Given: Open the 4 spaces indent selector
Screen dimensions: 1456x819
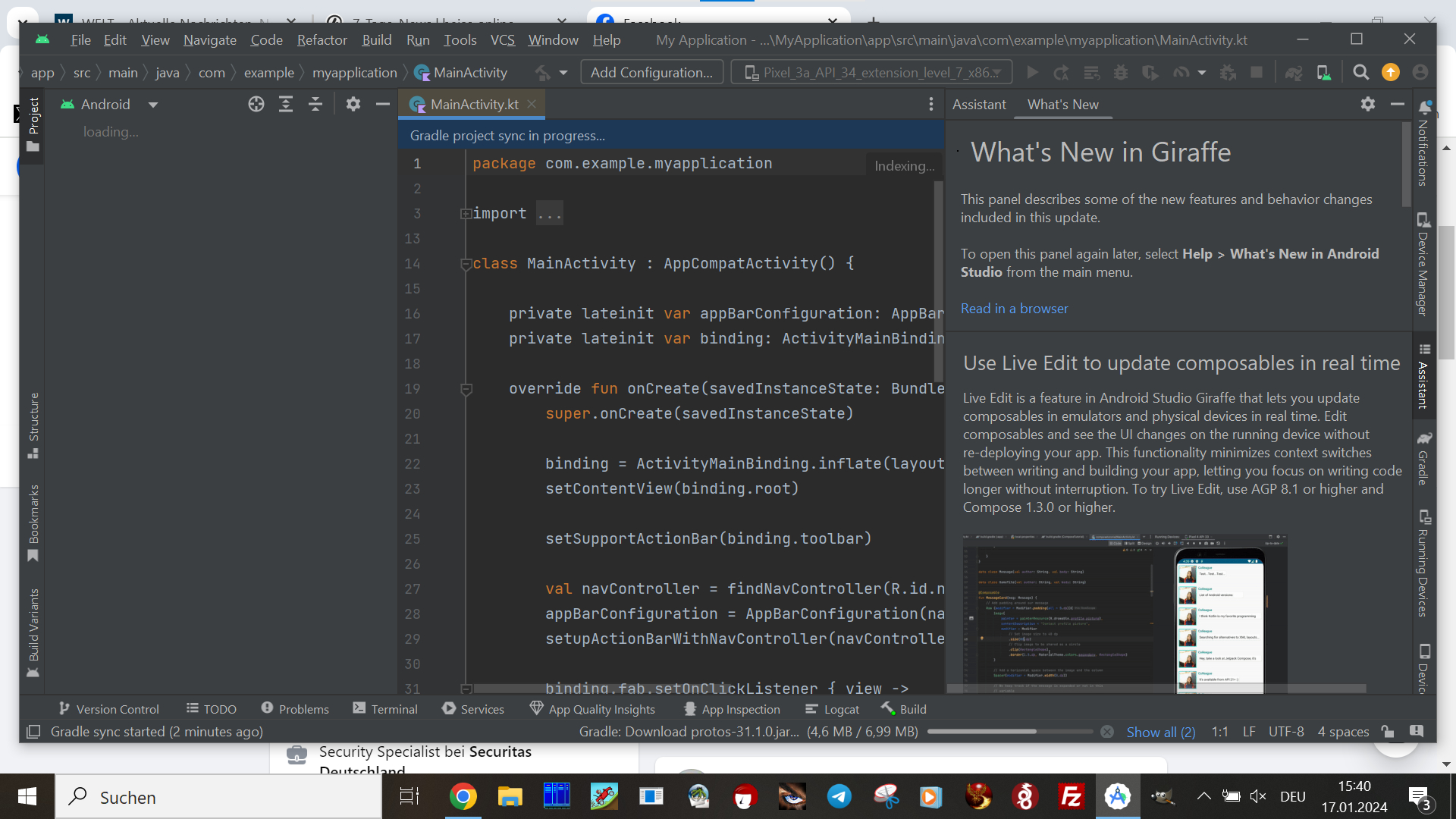Looking at the screenshot, I should (x=1343, y=732).
